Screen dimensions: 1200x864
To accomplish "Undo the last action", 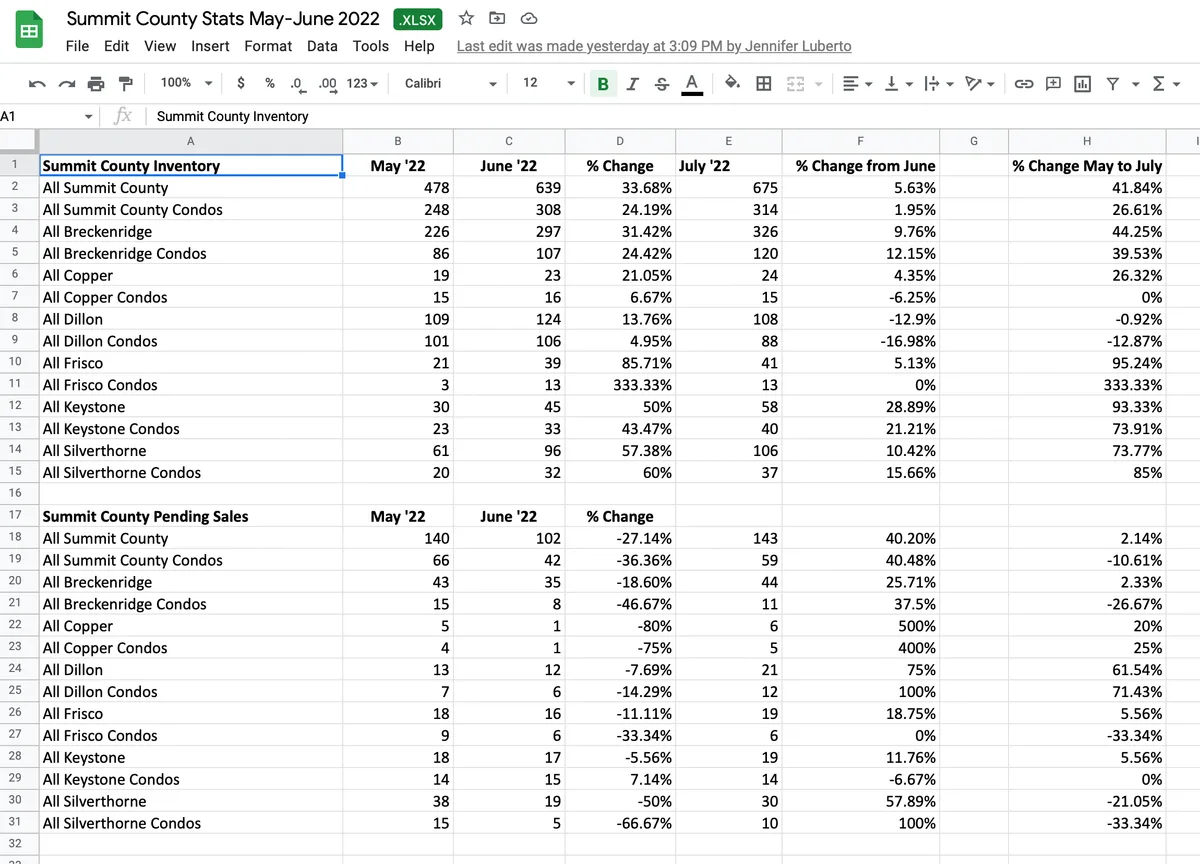I will (37, 83).
